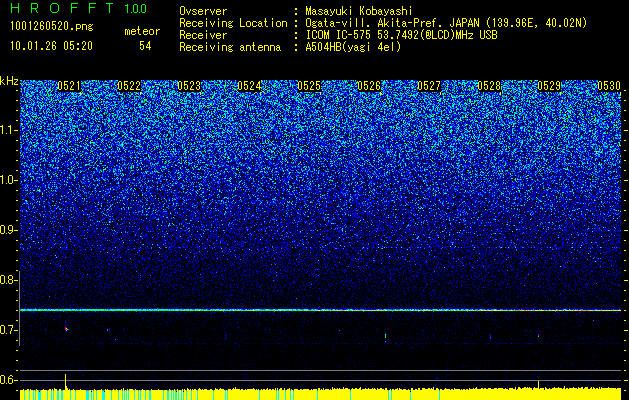Select the Ogata-vill. Akita-Pref. JAPAN location text
Viewport: 629px width, 400px height.
click(446, 23)
